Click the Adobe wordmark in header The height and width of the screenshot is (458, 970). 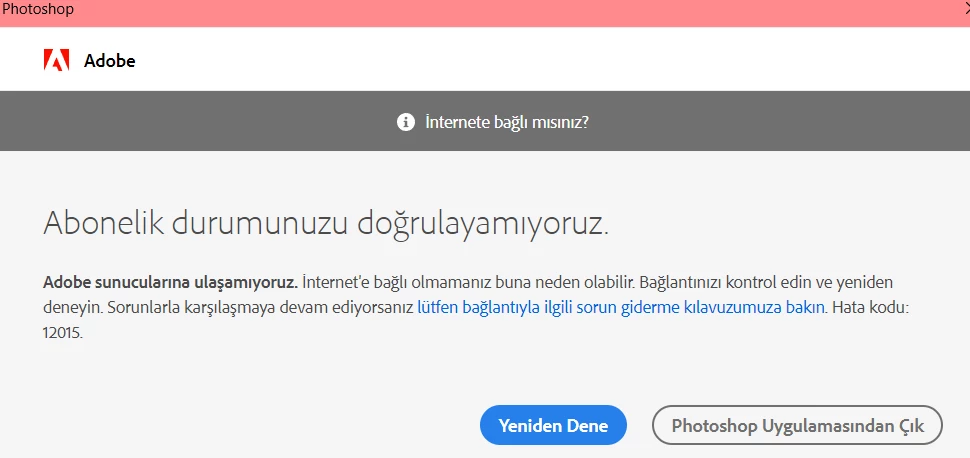point(109,61)
